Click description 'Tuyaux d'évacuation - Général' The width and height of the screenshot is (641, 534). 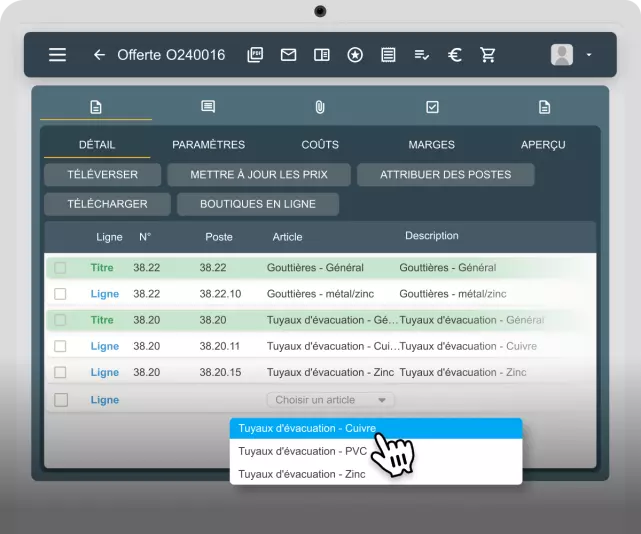(472, 320)
